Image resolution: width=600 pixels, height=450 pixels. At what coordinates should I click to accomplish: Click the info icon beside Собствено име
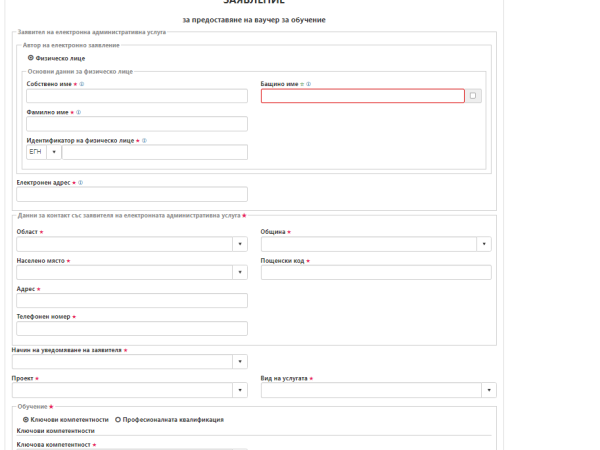[x=82, y=84]
